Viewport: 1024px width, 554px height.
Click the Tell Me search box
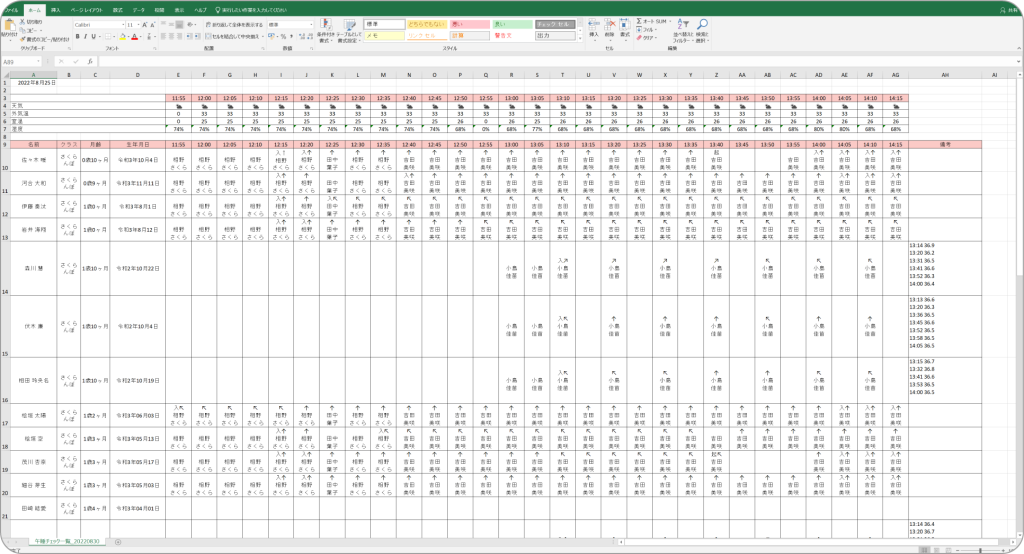[253, 10]
